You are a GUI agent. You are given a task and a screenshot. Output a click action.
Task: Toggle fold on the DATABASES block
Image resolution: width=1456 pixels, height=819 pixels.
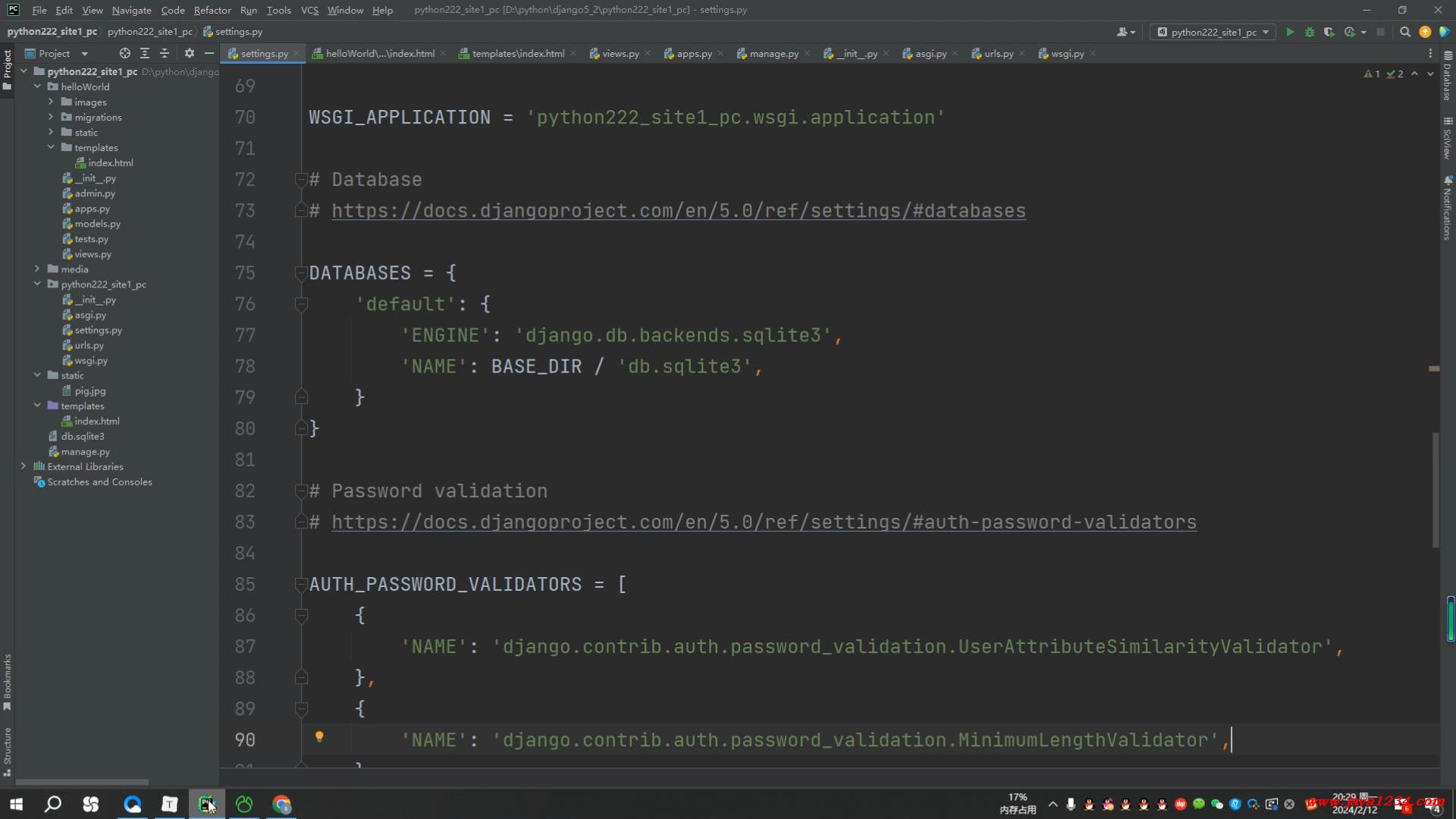point(301,273)
